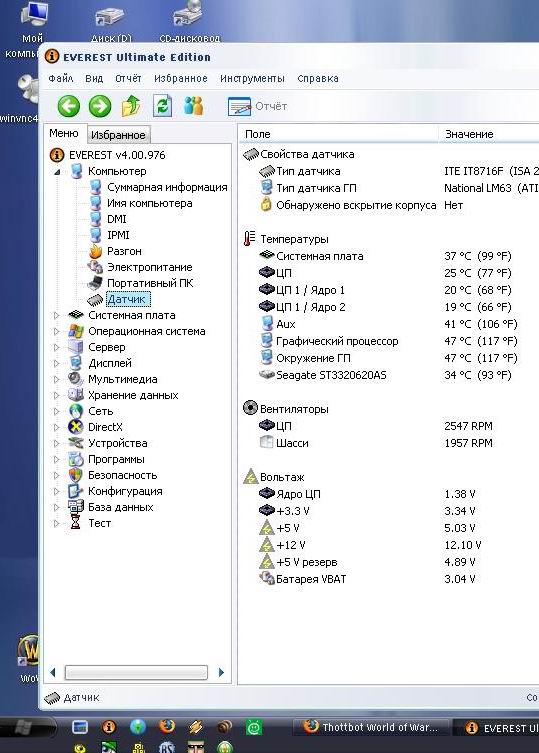The height and width of the screenshot is (753, 539).
Task: Select the IPMI tree item
Action: (118, 235)
